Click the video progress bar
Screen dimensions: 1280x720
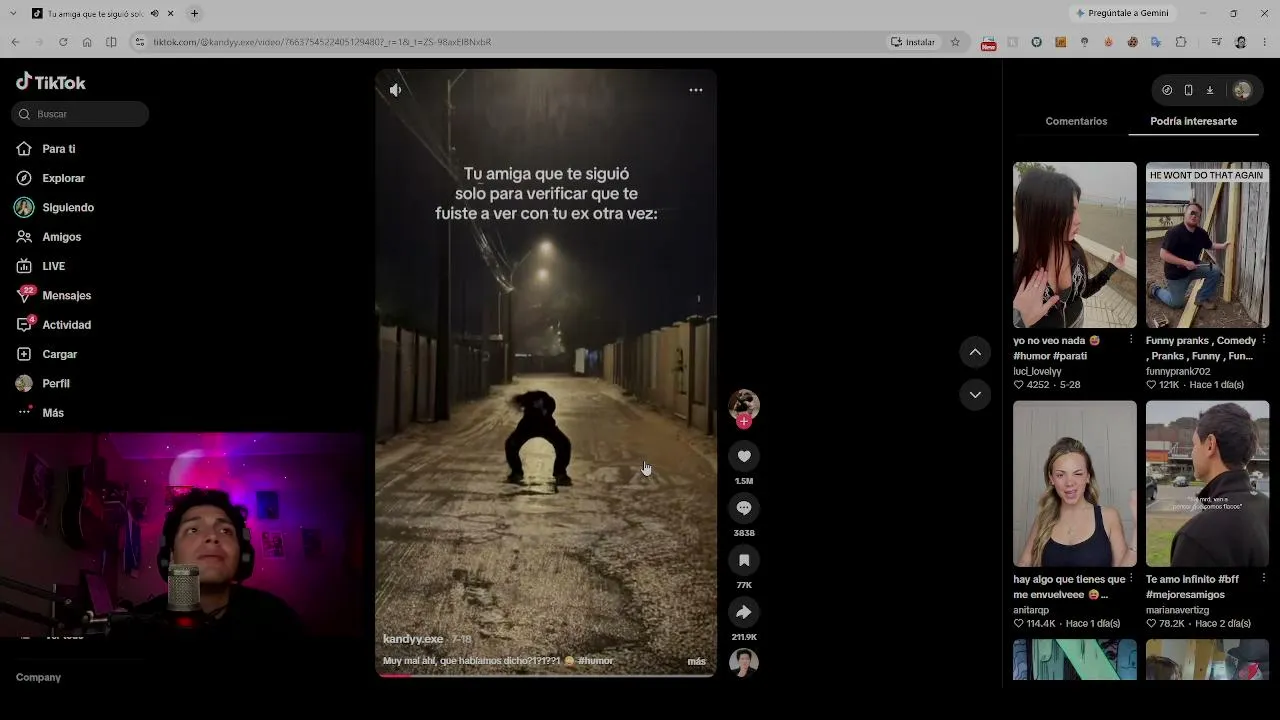click(546, 675)
